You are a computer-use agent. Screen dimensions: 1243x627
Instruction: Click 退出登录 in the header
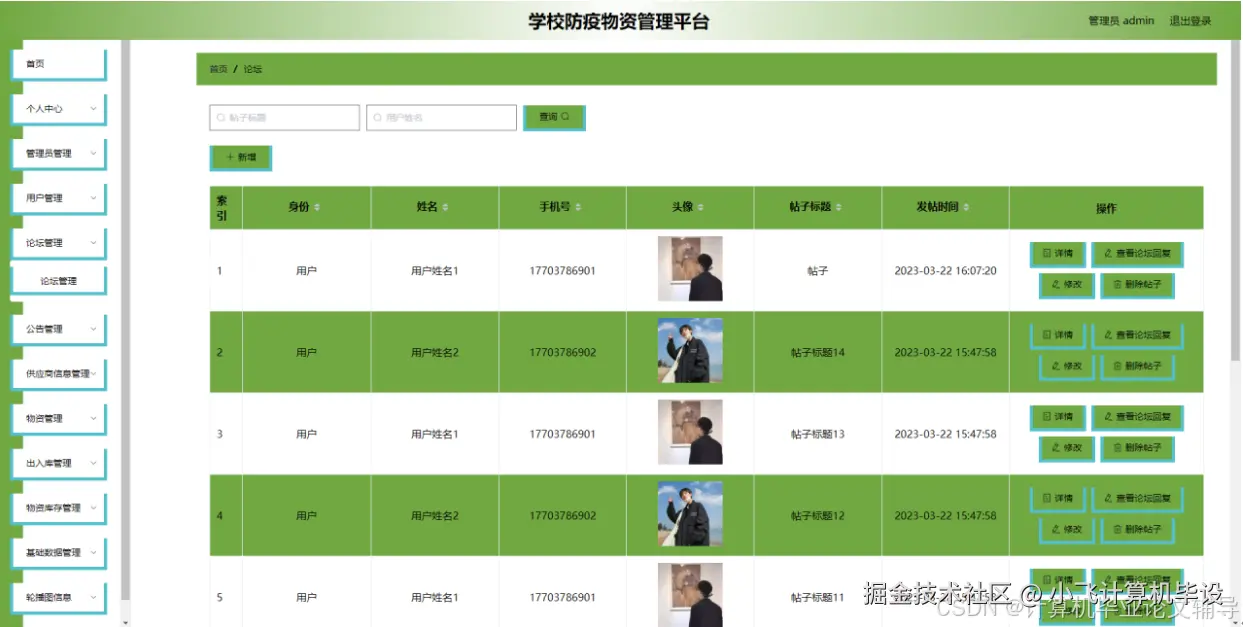coord(1190,21)
